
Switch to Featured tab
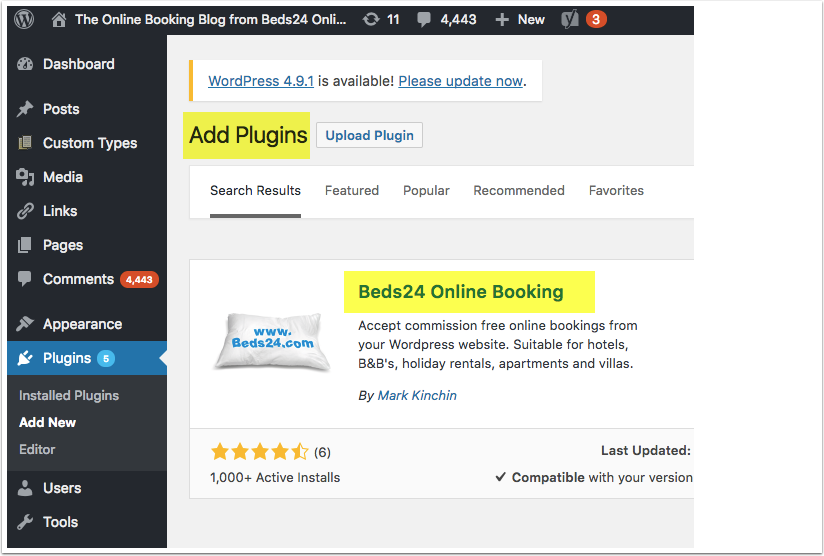[352, 191]
